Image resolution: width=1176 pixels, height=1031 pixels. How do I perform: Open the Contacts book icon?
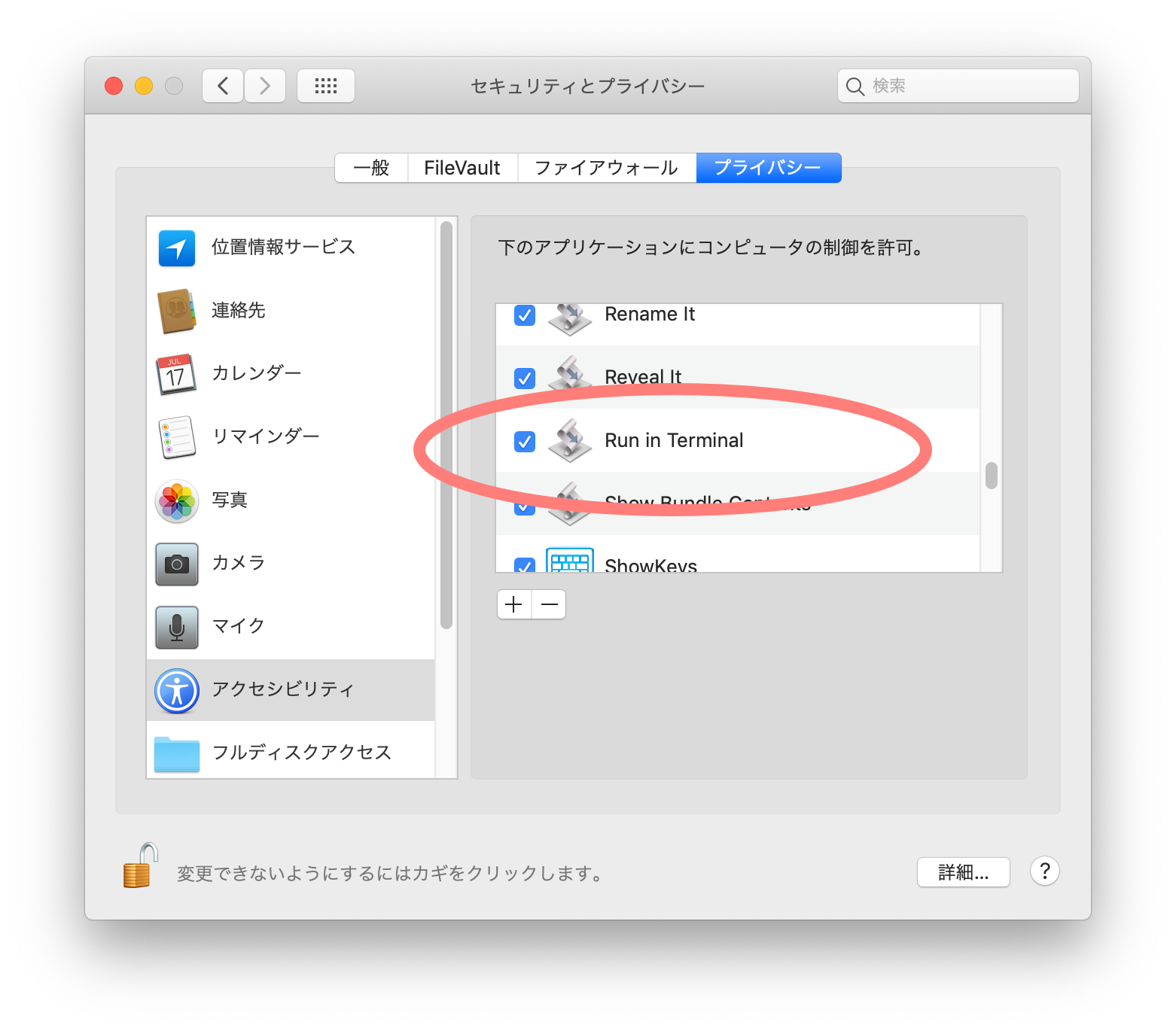pyautogui.click(x=177, y=311)
